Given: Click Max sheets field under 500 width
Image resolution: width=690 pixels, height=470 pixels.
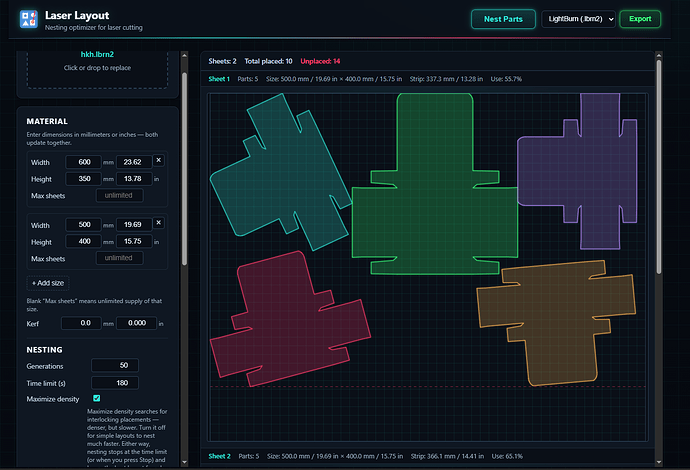Looking at the screenshot, I should tap(119, 258).
